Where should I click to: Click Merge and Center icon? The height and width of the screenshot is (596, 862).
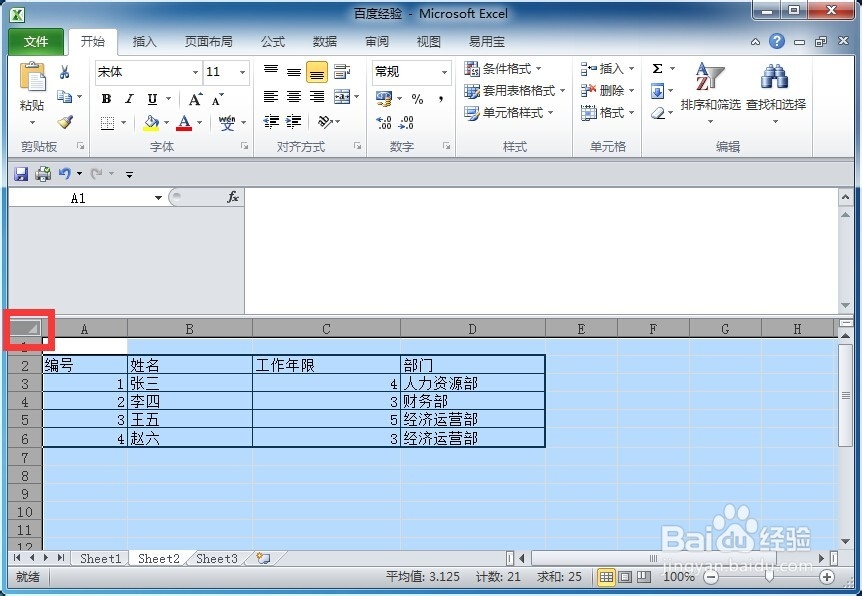tap(342, 97)
